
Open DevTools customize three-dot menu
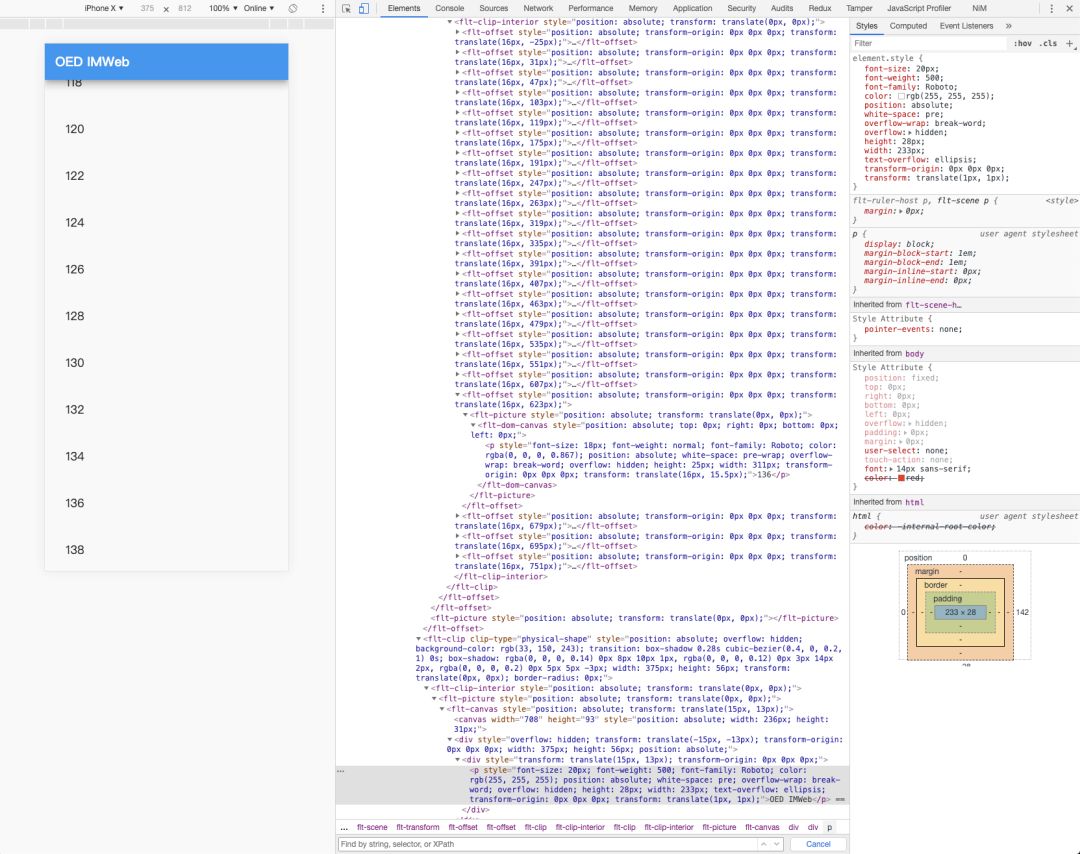coord(1051,8)
